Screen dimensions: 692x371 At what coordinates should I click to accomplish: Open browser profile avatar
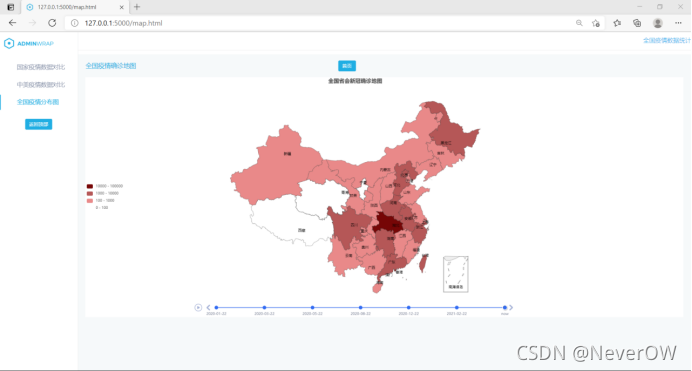pyautogui.click(x=658, y=23)
